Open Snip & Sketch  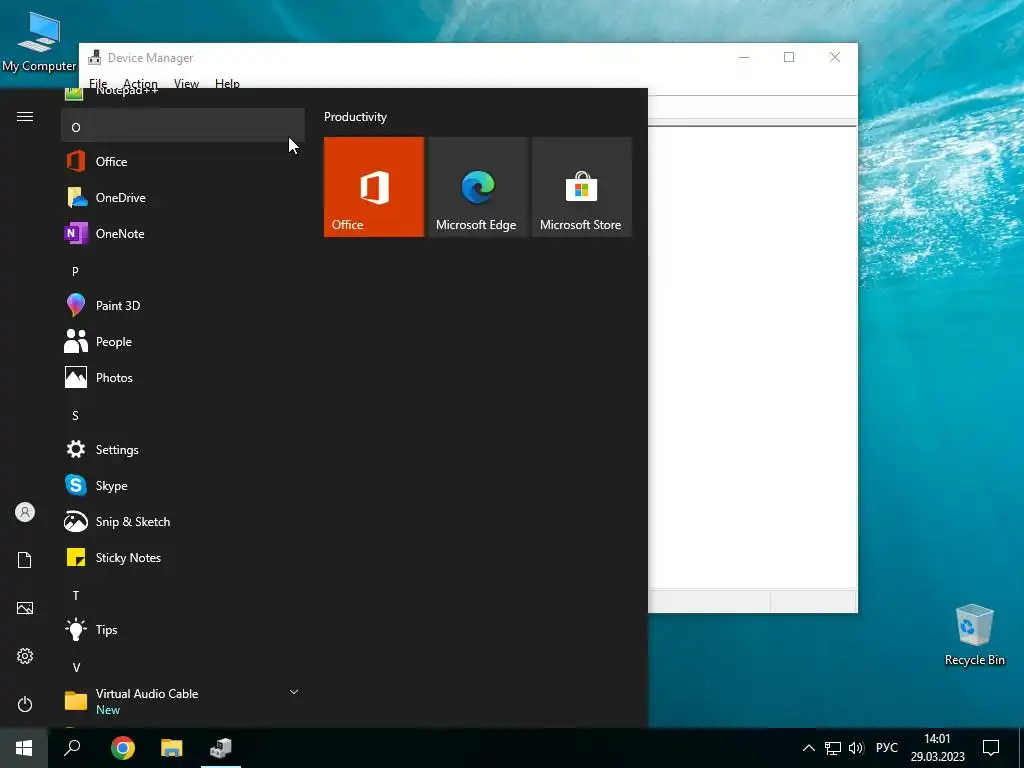coord(183,521)
